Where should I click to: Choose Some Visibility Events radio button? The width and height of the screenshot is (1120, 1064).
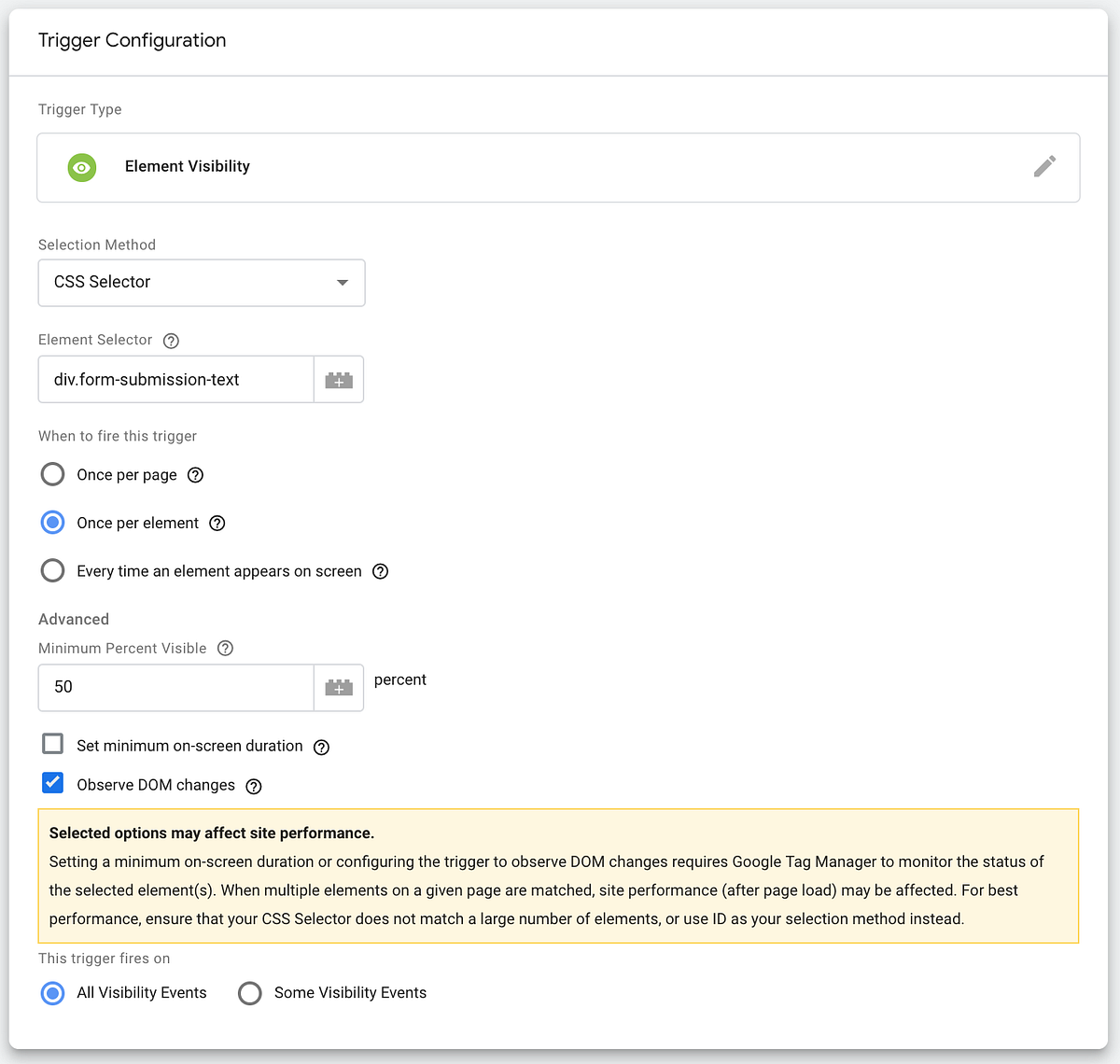click(x=250, y=993)
